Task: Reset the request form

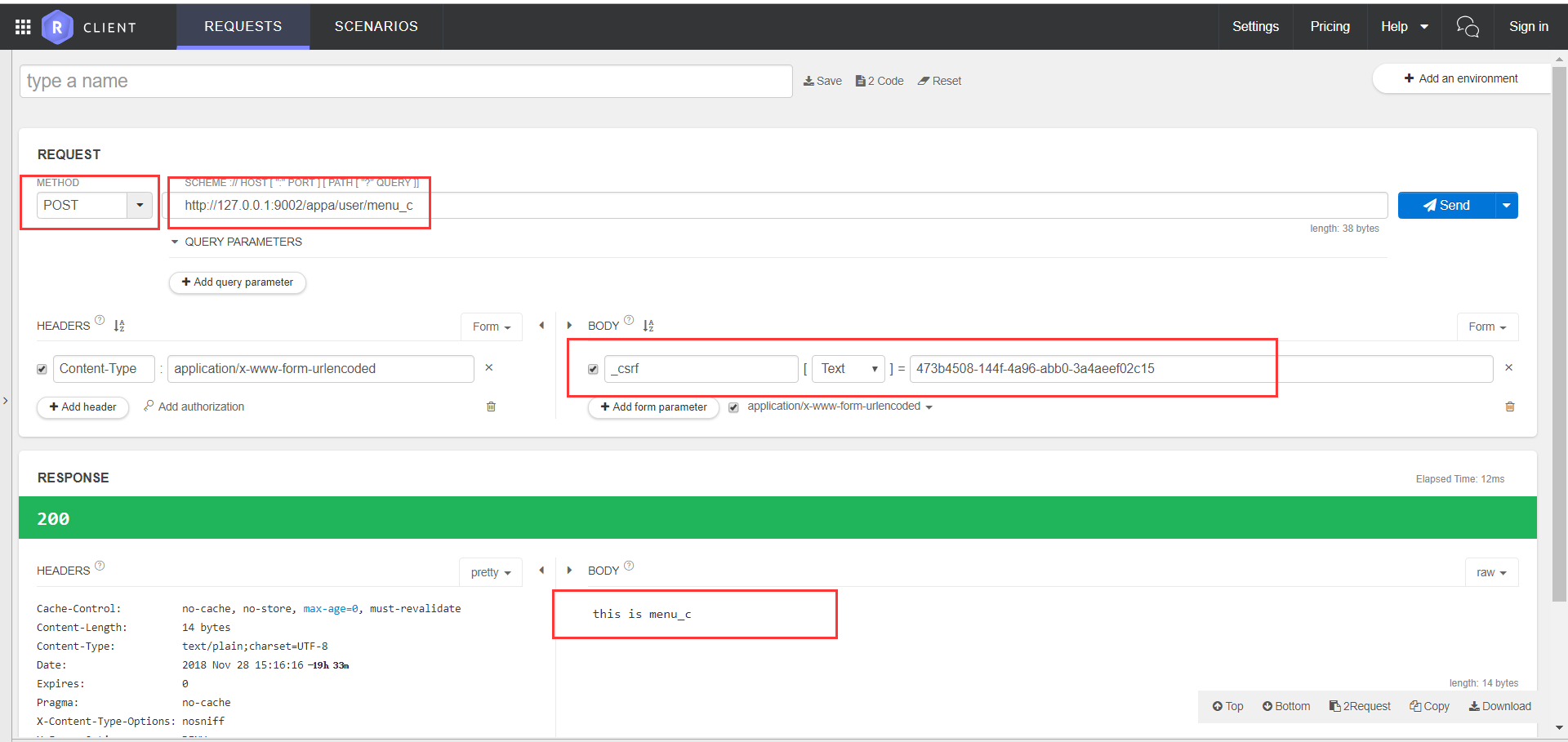Action: (x=939, y=81)
